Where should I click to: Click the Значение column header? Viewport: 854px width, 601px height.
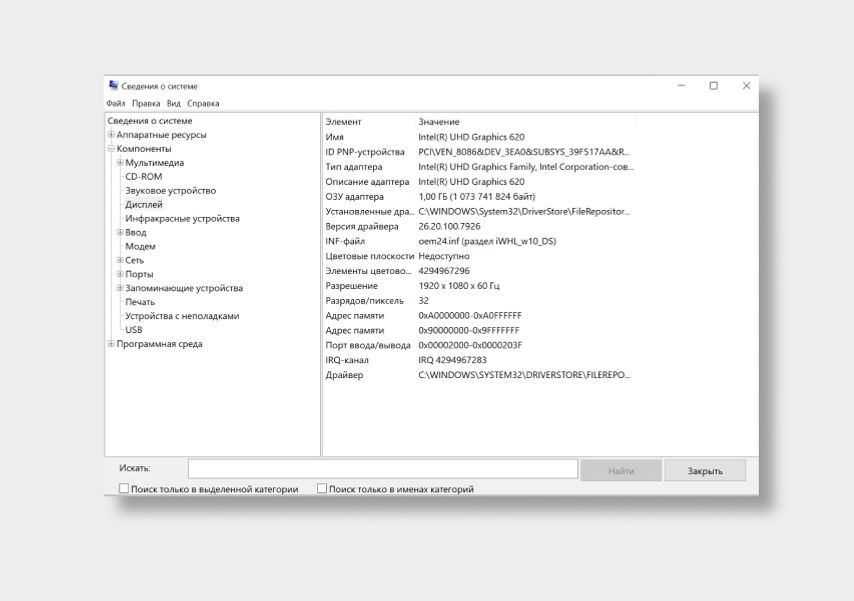(x=526, y=122)
